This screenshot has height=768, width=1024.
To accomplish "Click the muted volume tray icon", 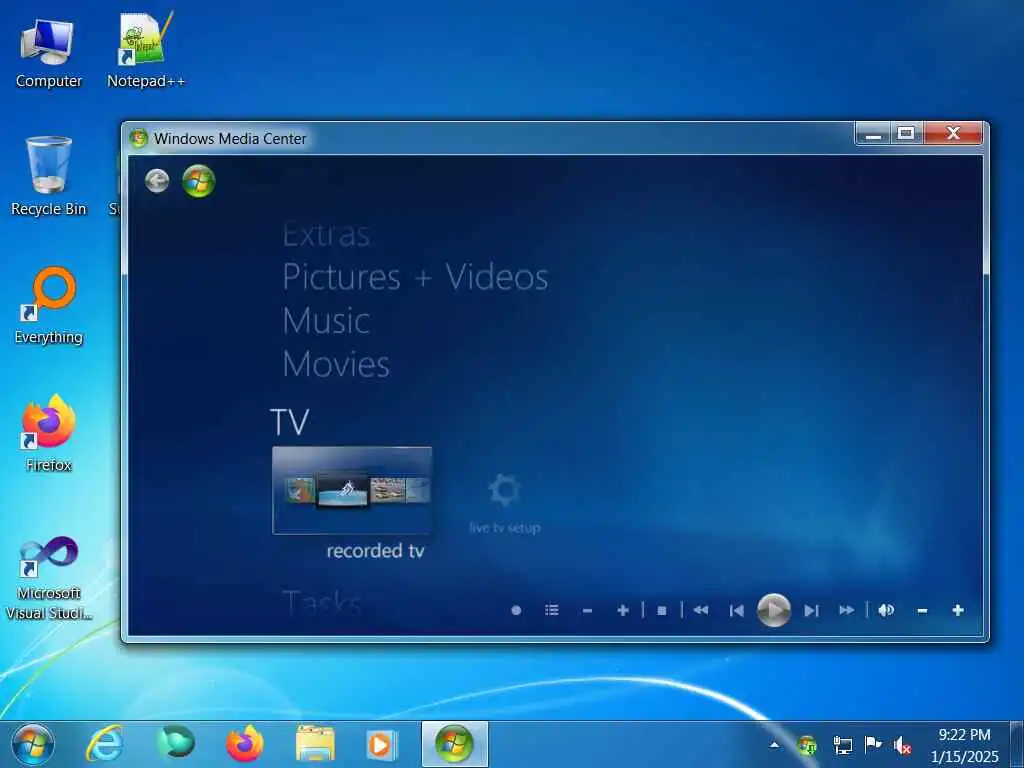I will point(903,745).
